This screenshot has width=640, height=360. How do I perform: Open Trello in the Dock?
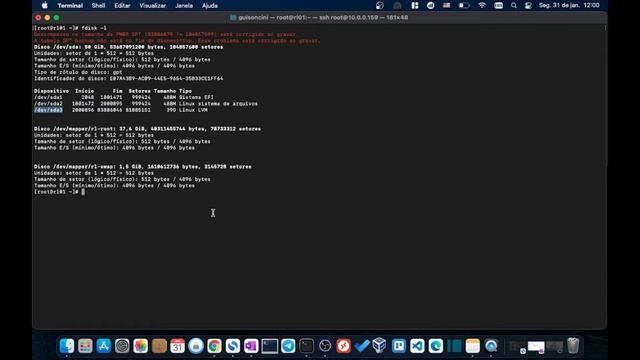point(399,346)
